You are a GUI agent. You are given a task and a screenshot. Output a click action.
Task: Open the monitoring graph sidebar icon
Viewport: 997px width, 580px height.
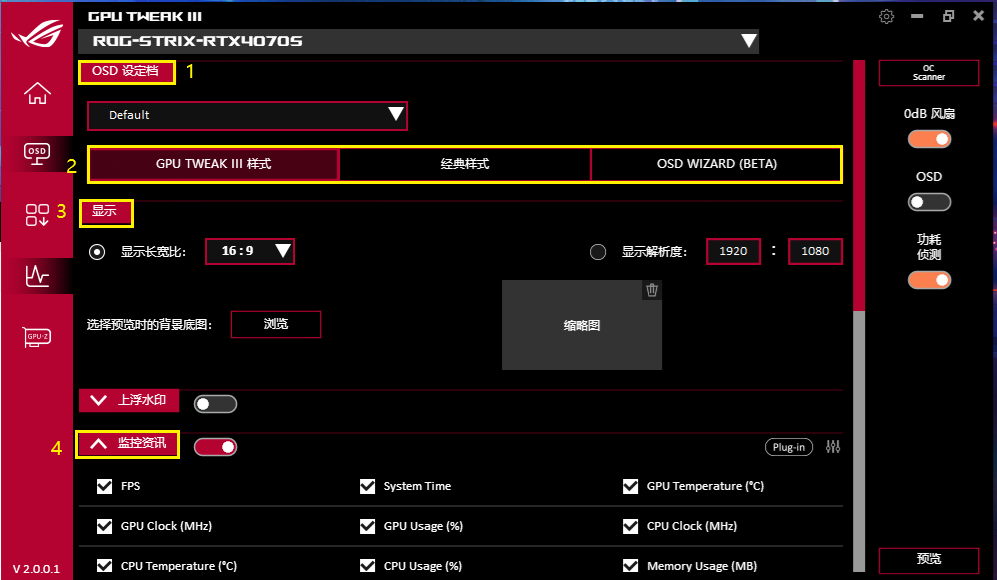[x=37, y=276]
